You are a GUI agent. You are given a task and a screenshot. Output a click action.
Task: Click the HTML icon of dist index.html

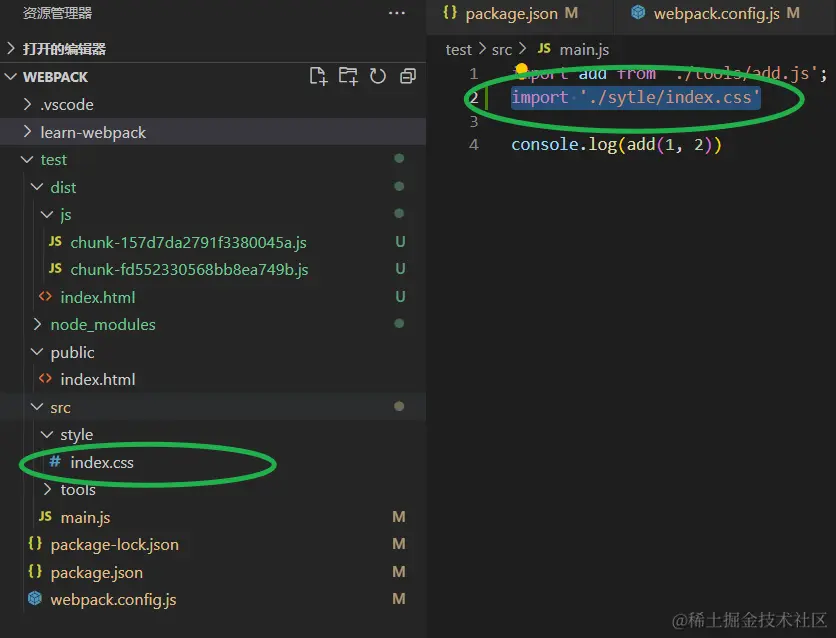coord(45,296)
